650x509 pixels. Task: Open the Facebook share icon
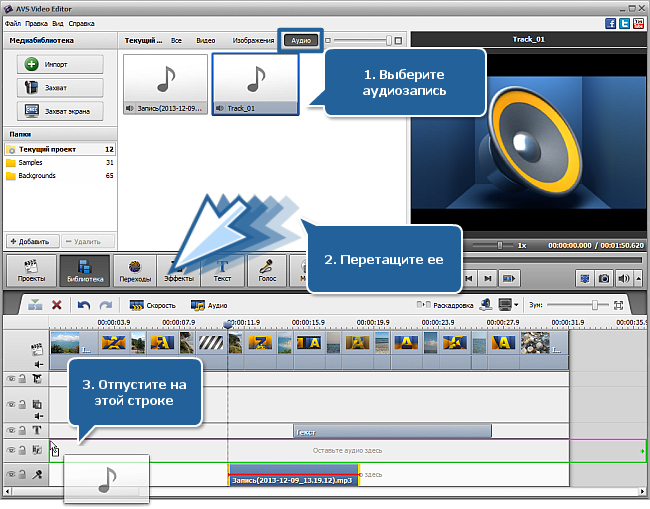(611, 23)
